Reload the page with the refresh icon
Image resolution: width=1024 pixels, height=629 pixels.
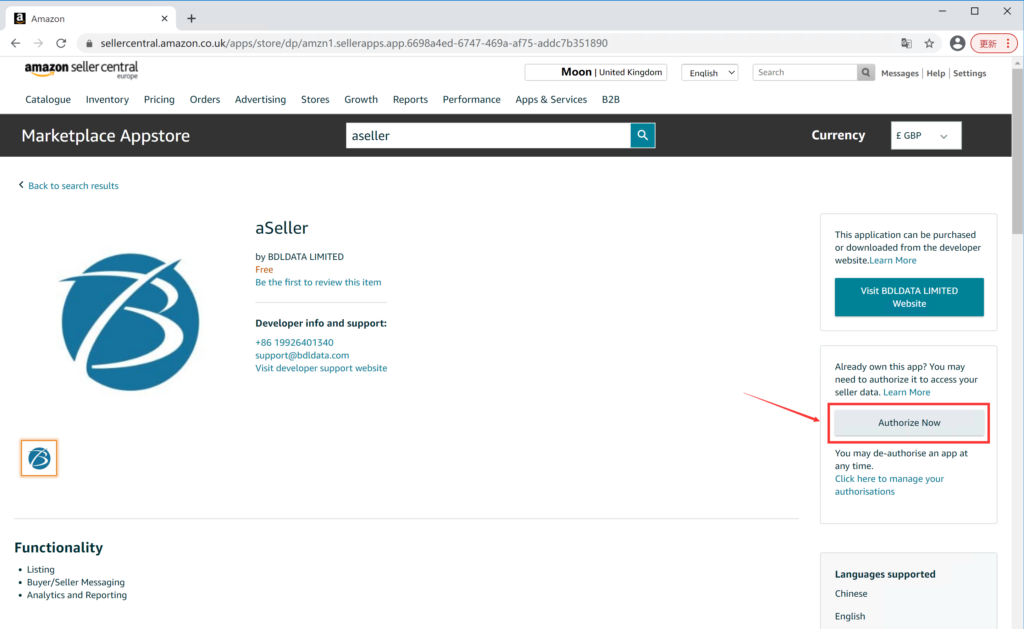61,43
